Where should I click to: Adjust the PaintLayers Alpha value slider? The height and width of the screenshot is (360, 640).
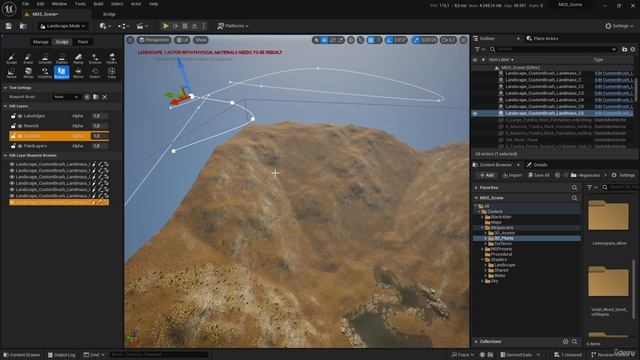pos(100,146)
